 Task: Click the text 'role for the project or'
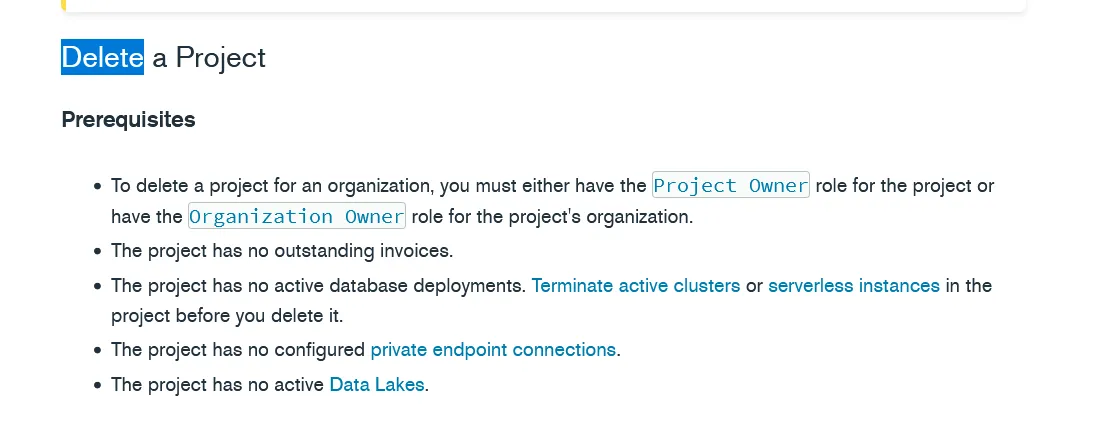(x=904, y=185)
